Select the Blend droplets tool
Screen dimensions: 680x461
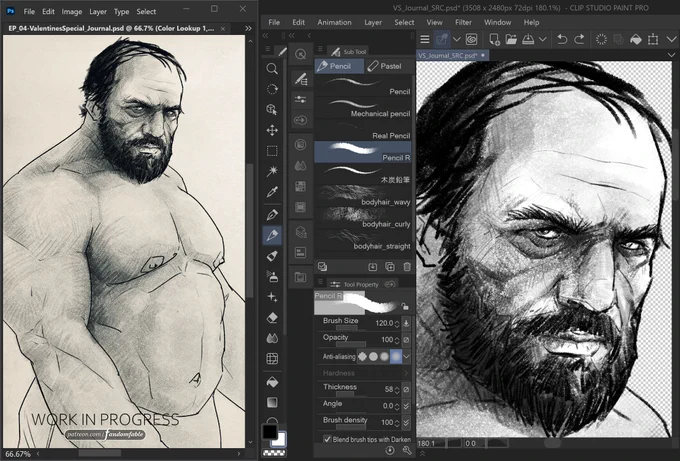[272, 338]
